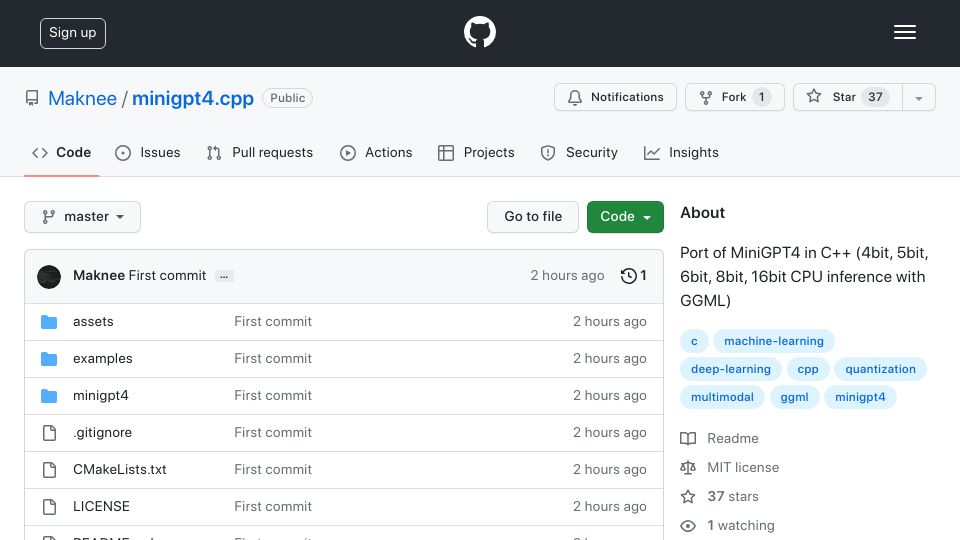Open the Projects tab
Viewport: 960px width, 540px height.
click(x=476, y=152)
